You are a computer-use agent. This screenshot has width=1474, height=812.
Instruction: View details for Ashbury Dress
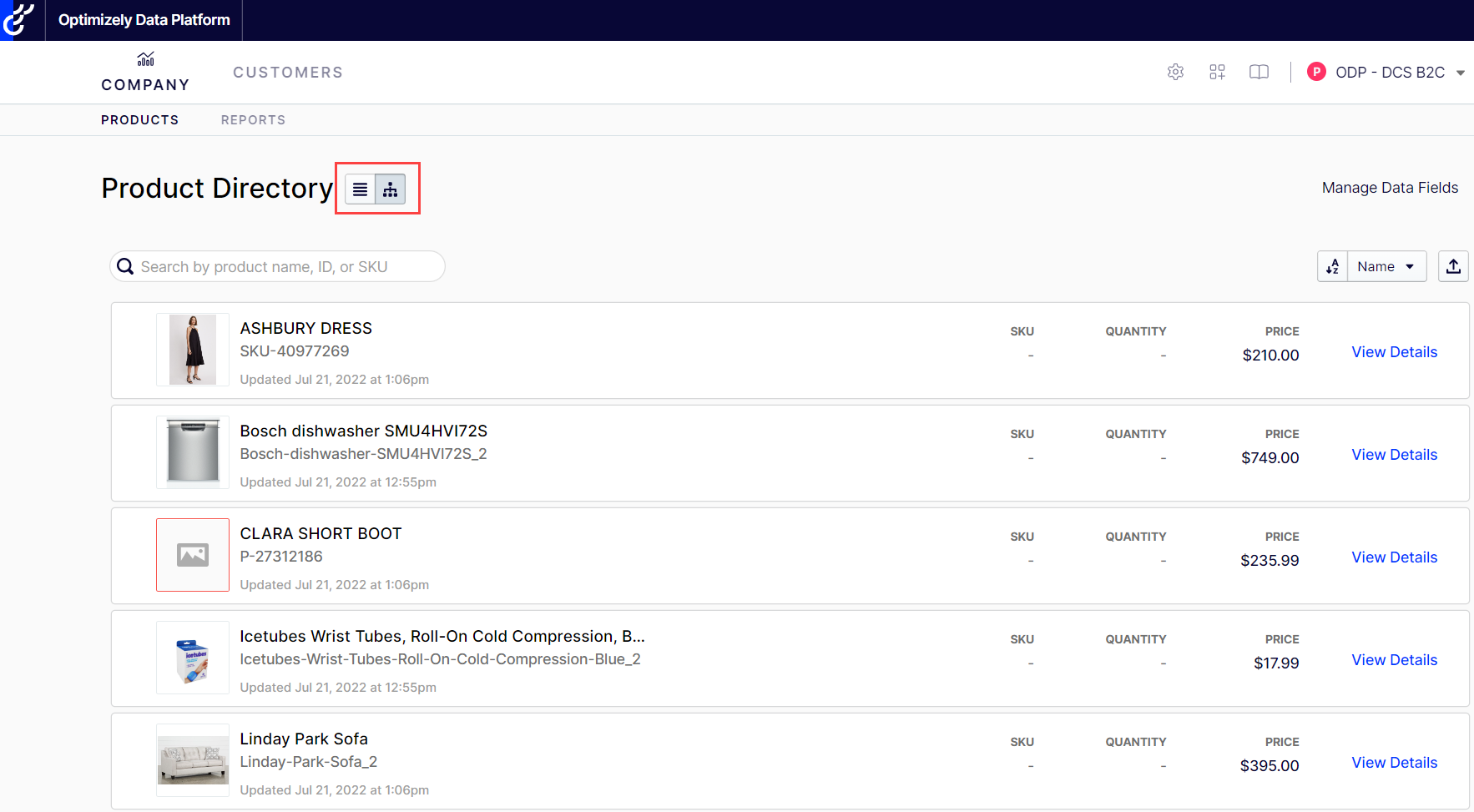click(1394, 352)
